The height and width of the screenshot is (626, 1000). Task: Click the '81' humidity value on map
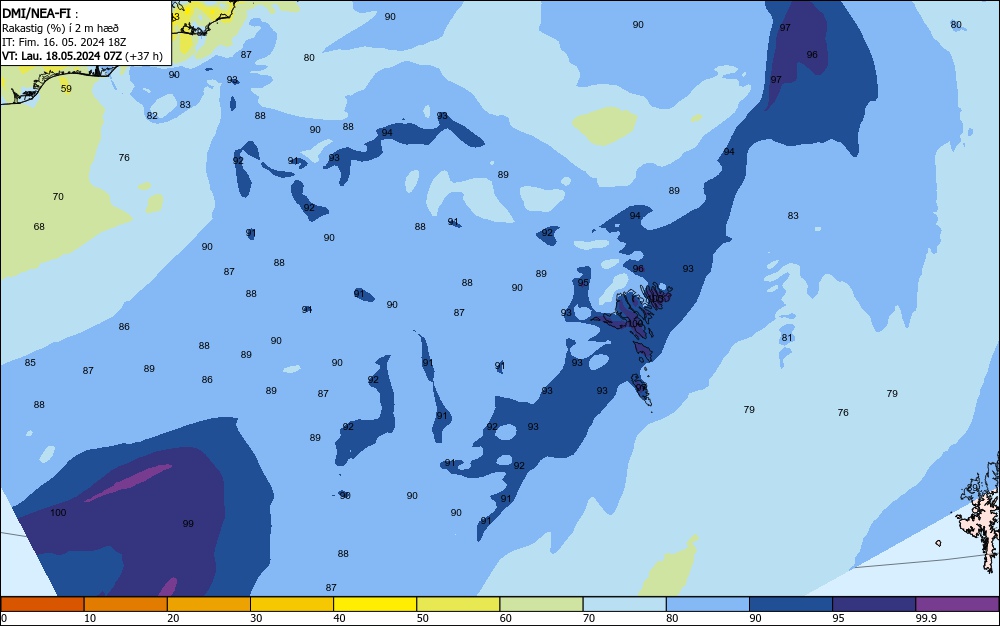tap(787, 338)
